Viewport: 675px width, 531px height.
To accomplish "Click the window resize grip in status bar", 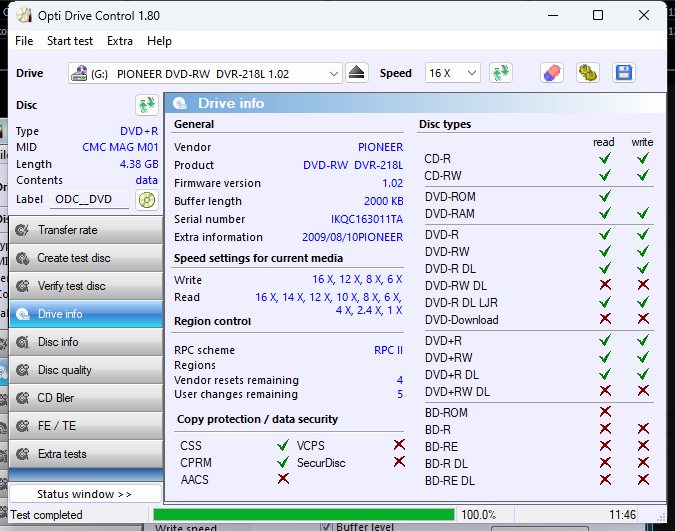I will pos(661,517).
